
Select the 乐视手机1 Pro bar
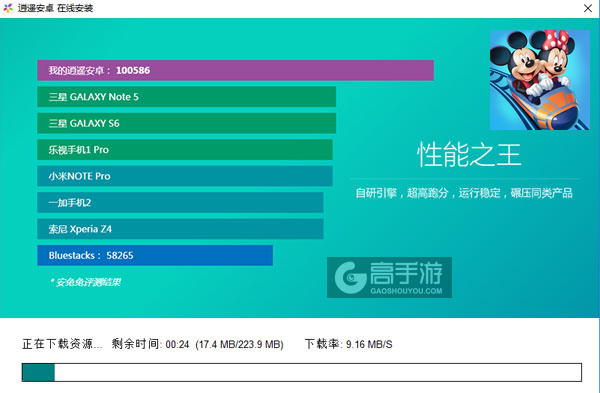tap(185, 150)
